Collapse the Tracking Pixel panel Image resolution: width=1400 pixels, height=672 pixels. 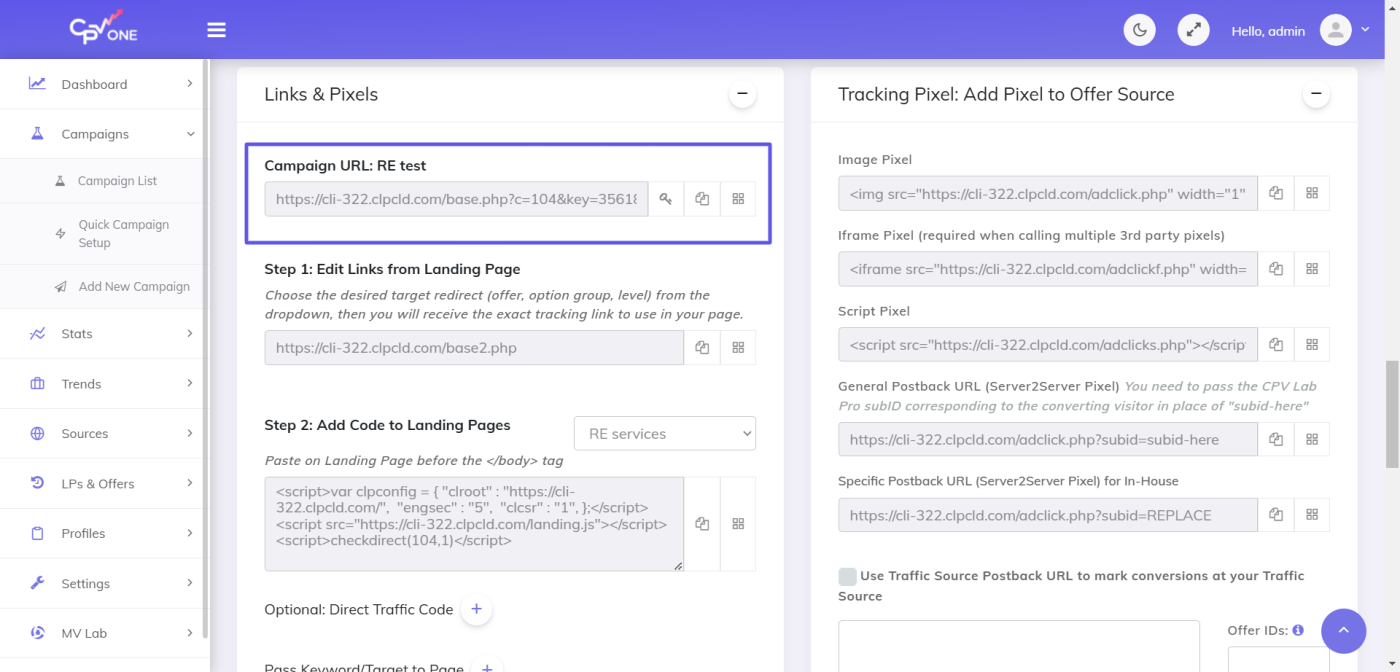coord(1316,95)
